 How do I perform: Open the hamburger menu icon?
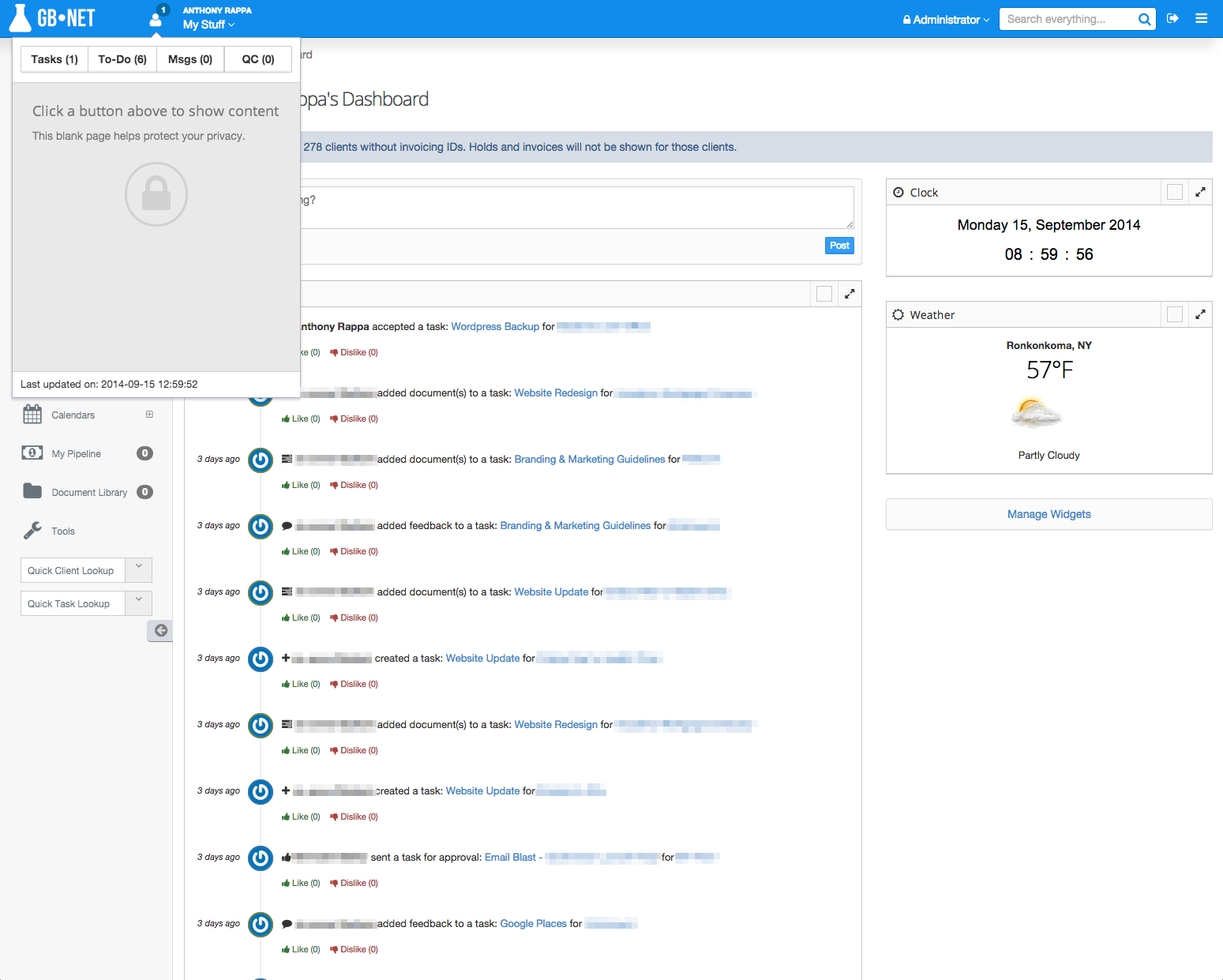1202,18
